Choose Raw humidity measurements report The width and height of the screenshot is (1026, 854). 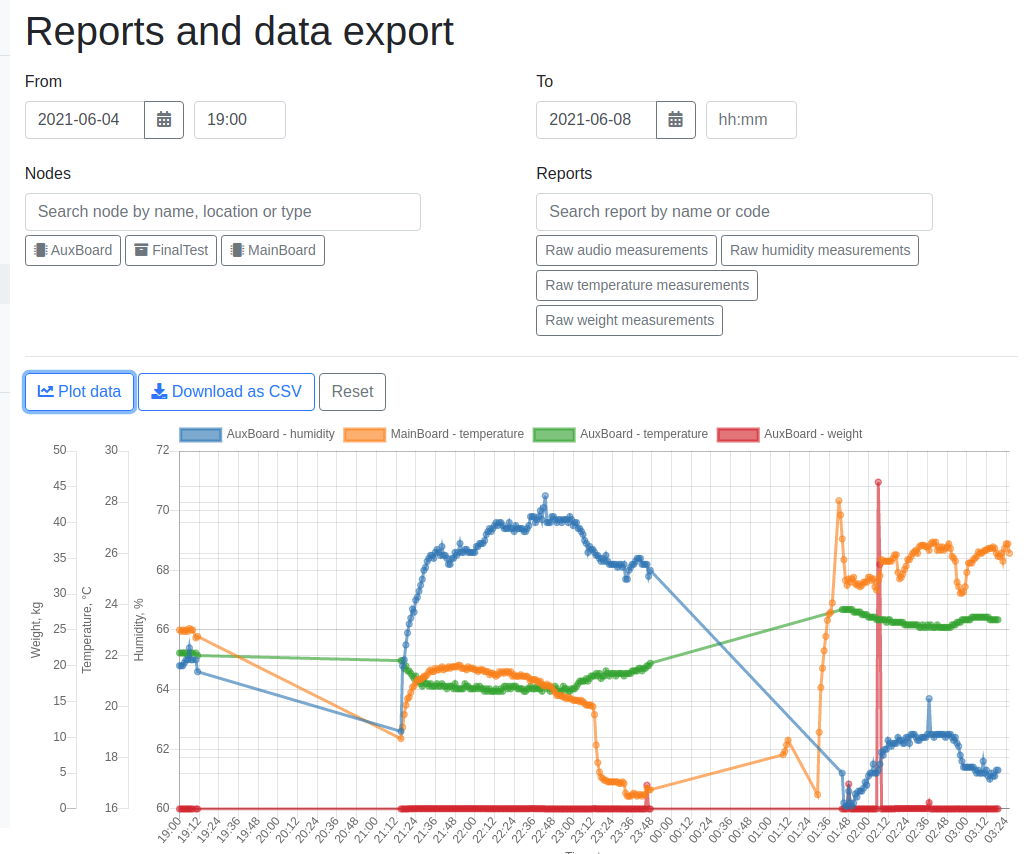819,250
